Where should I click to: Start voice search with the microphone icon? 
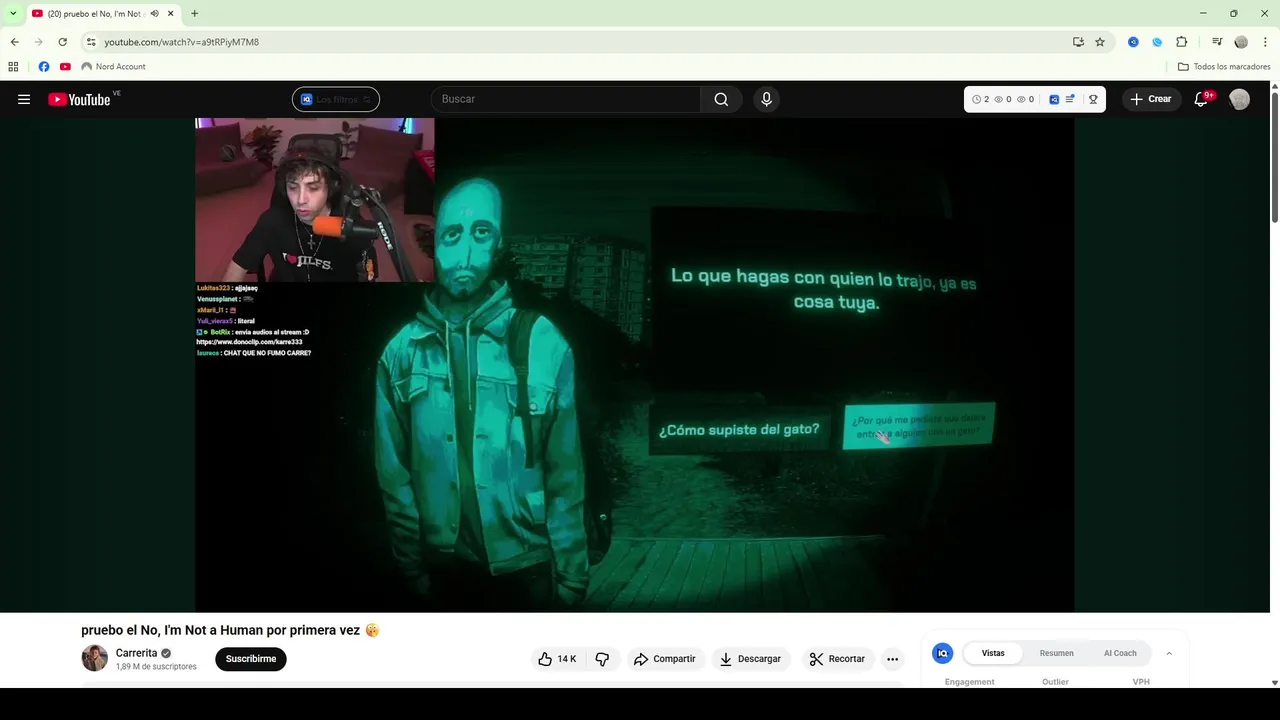coord(767,99)
